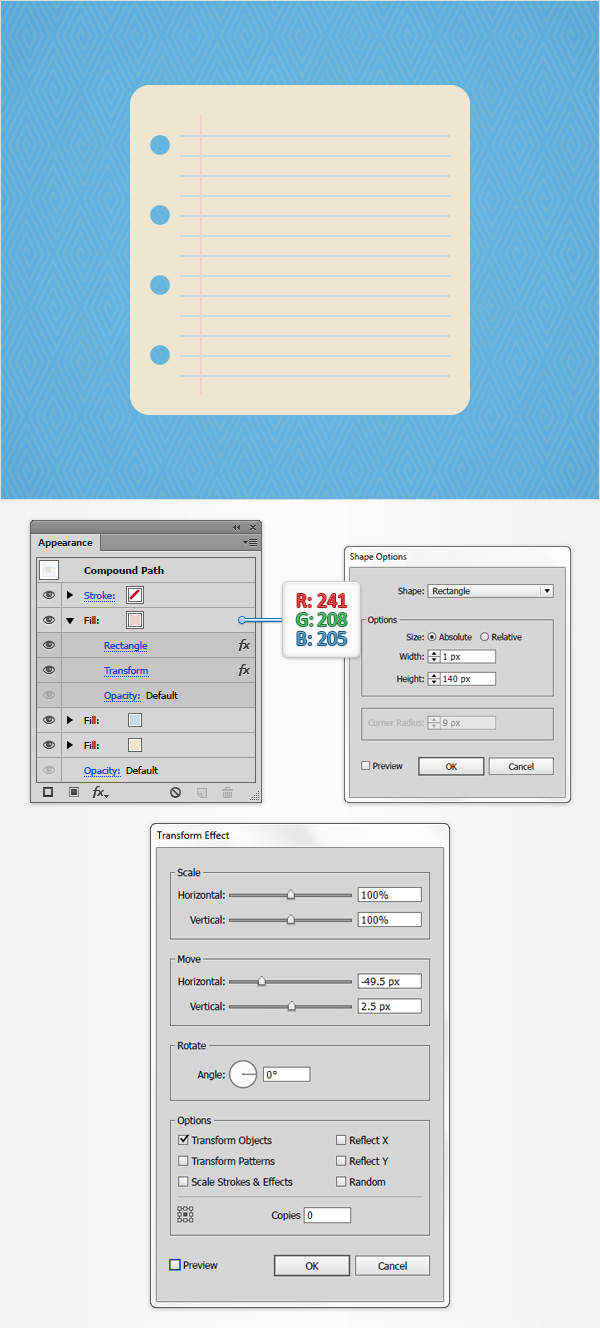Click the Clear Appearance icon
Viewport: 600px width, 1328px height.
[x=175, y=792]
